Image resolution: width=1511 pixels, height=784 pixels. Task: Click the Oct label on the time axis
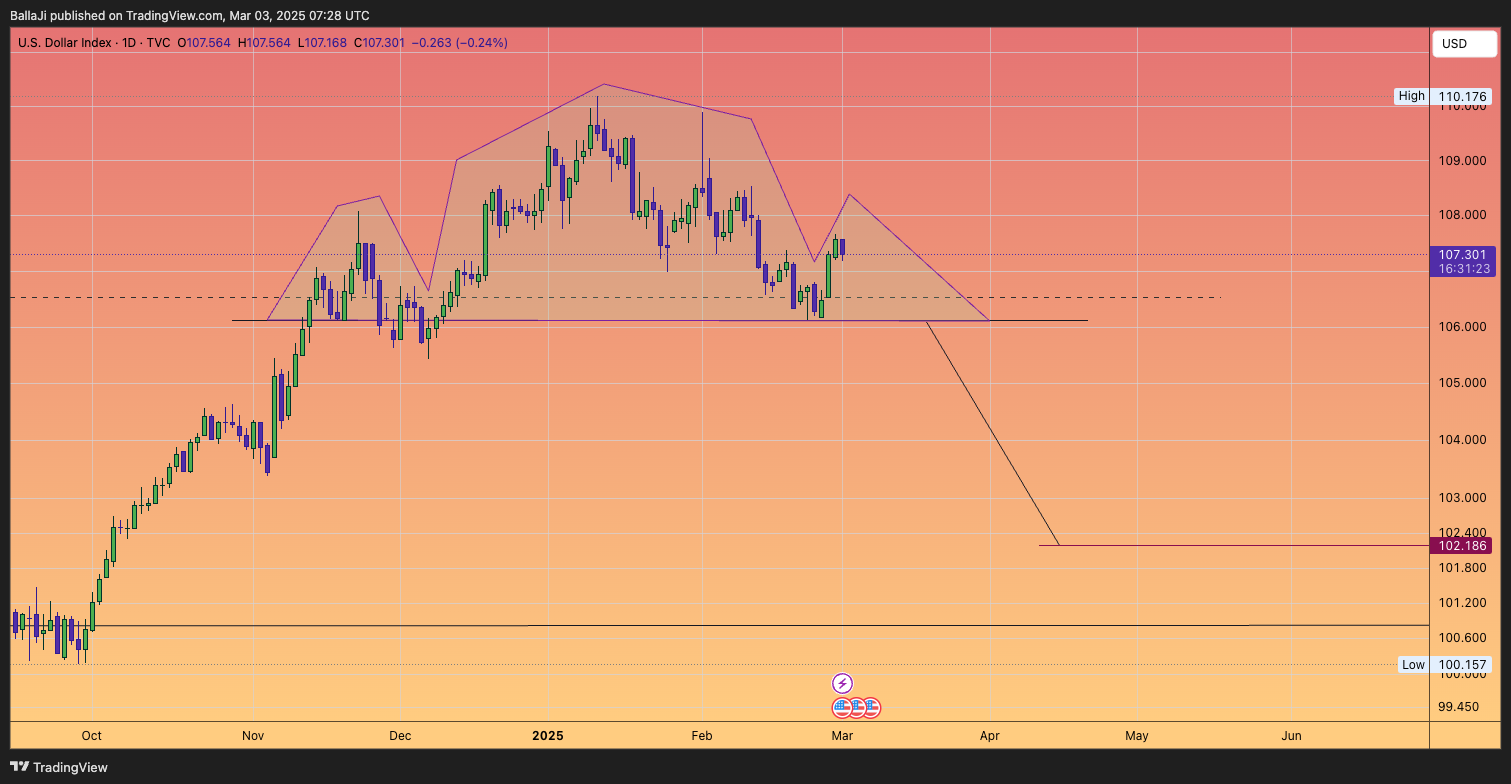(x=91, y=736)
